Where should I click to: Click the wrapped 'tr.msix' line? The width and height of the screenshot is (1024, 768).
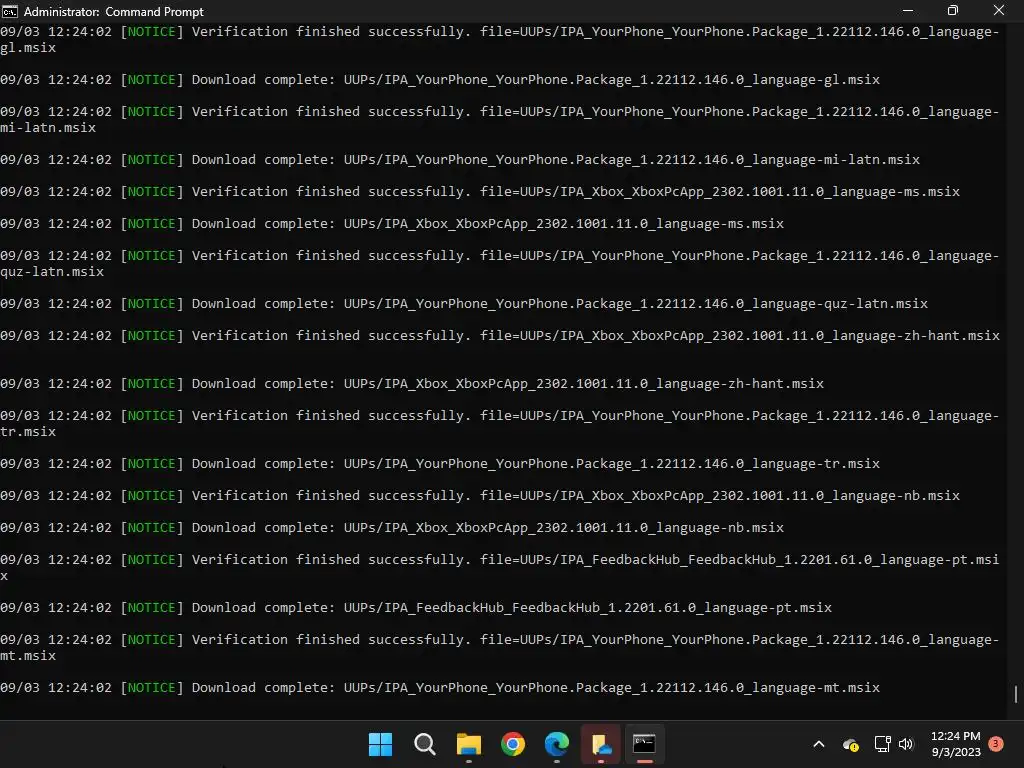28,432
